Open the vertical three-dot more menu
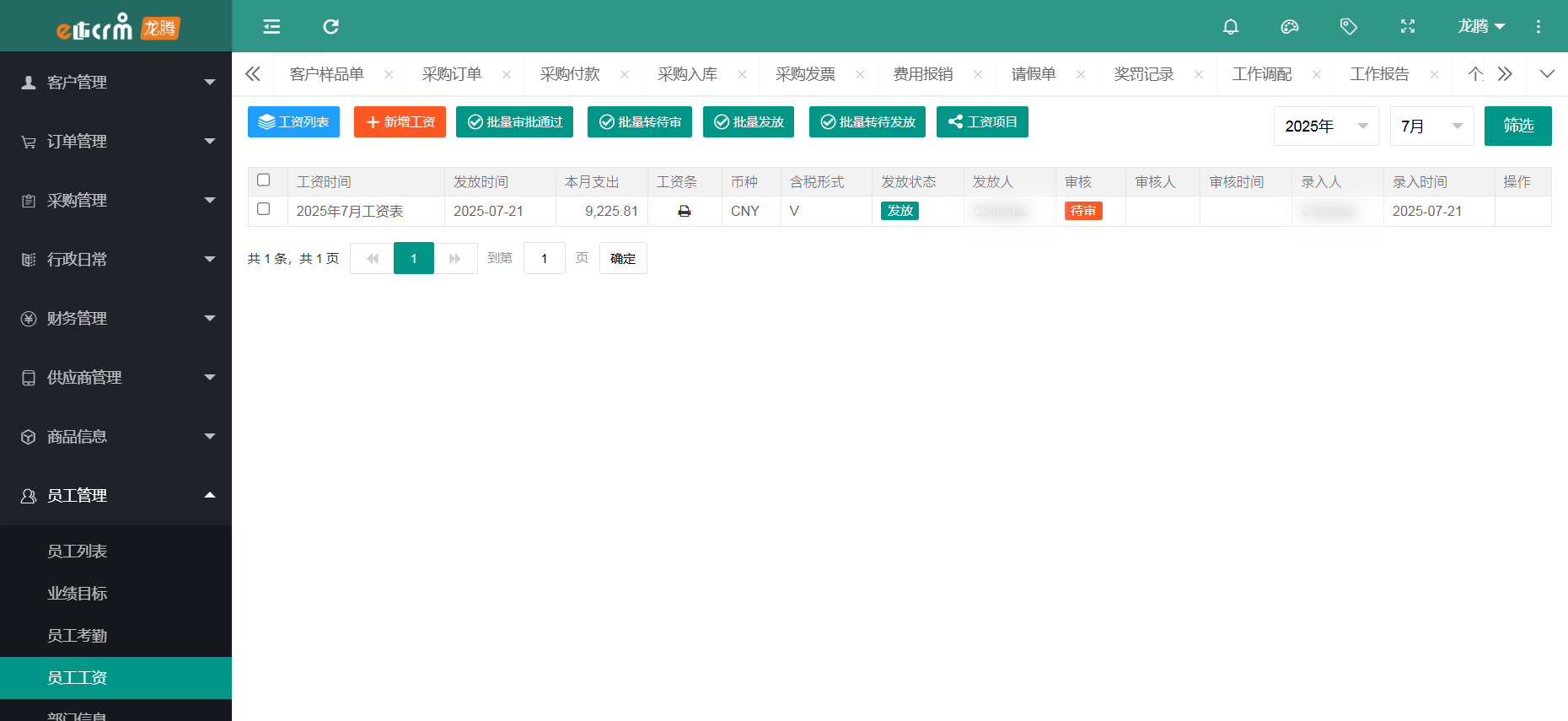Screen dimensions: 1568x721 1538,27
